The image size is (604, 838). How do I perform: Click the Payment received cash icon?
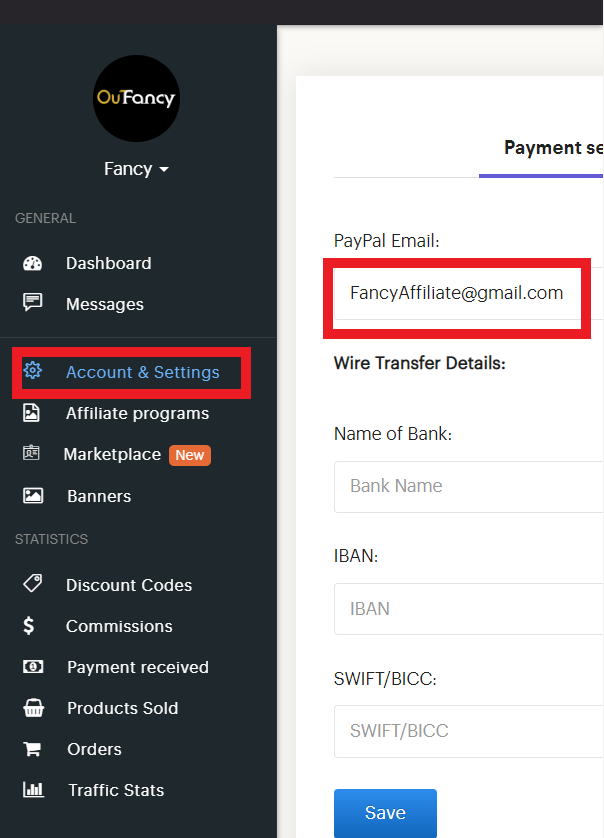point(32,667)
